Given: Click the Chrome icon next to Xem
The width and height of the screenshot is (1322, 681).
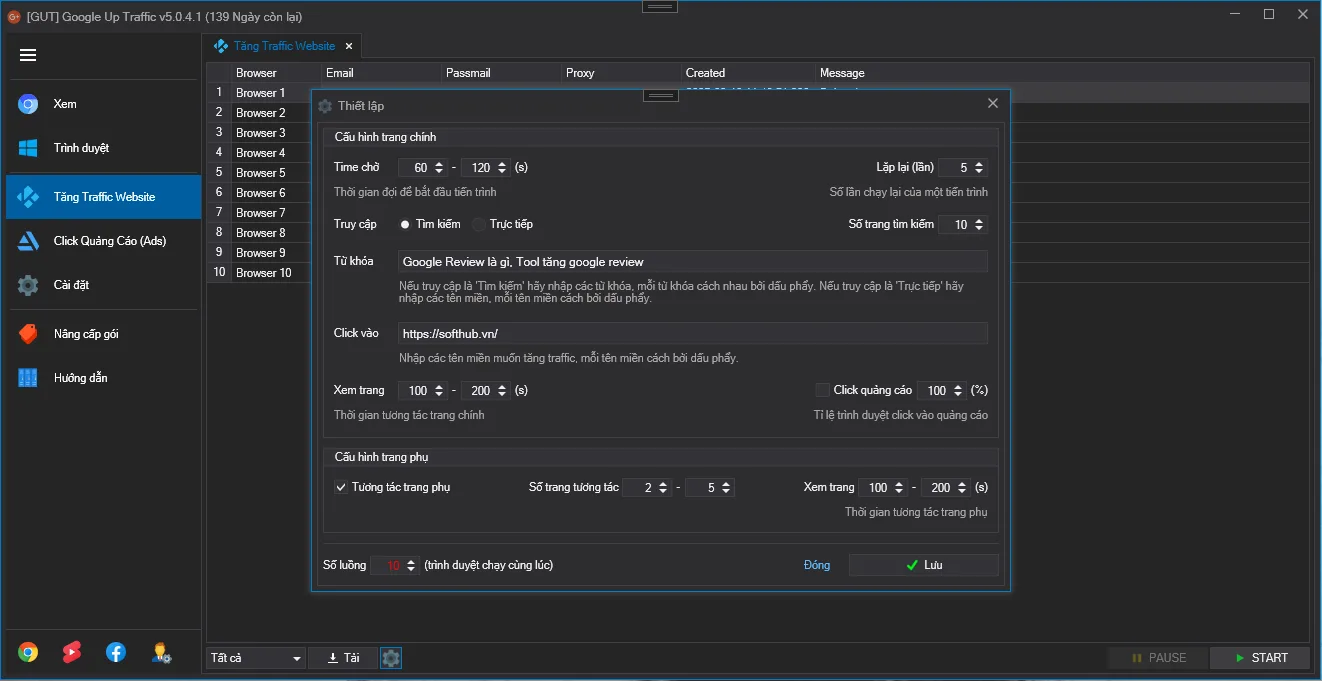Looking at the screenshot, I should [x=28, y=104].
